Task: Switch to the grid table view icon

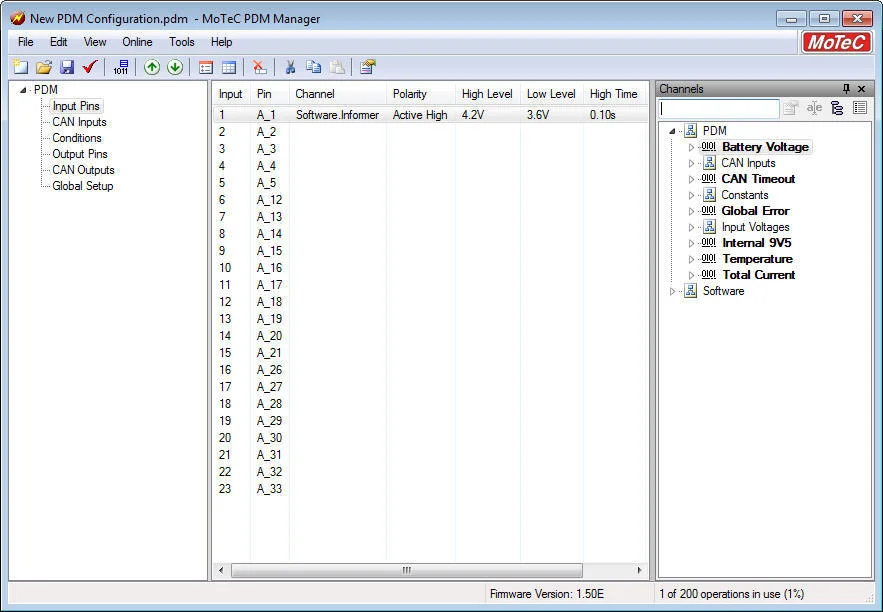Action: pyautogui.click(x=229, y=68)
